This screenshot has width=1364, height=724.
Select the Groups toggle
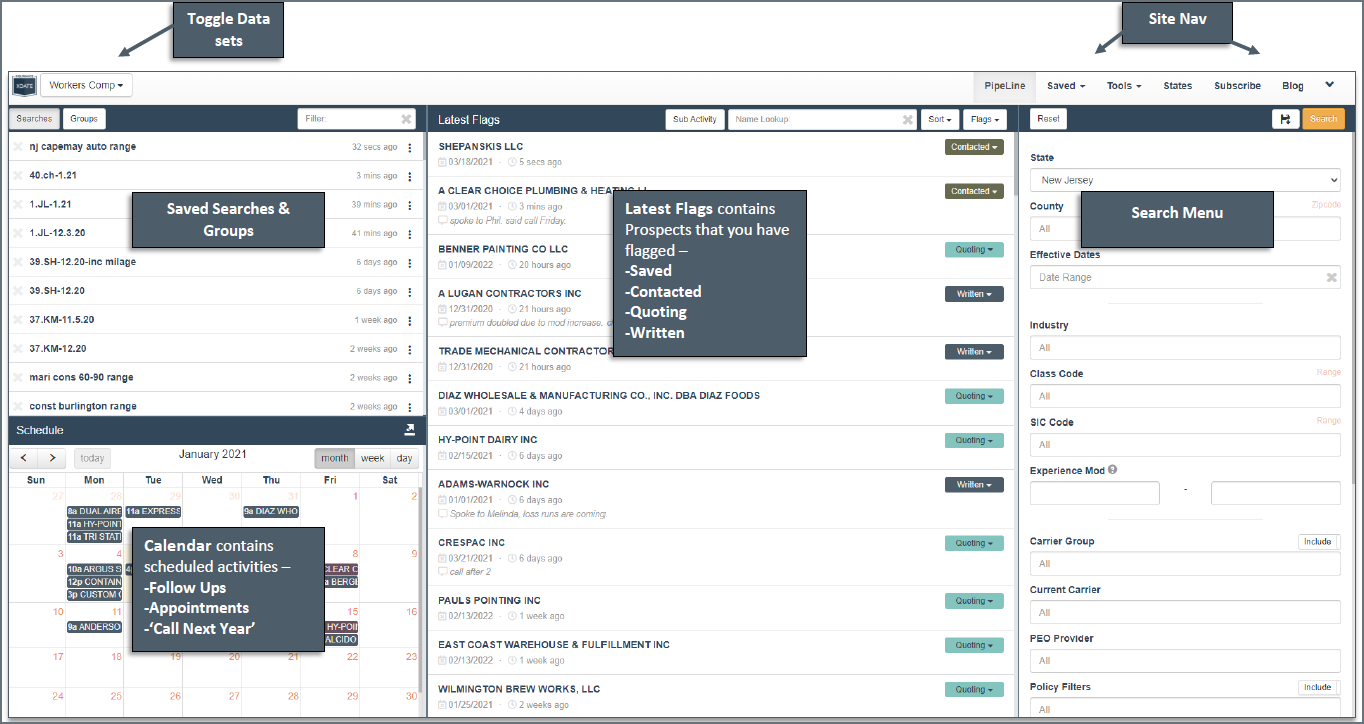tap(84, 119)
